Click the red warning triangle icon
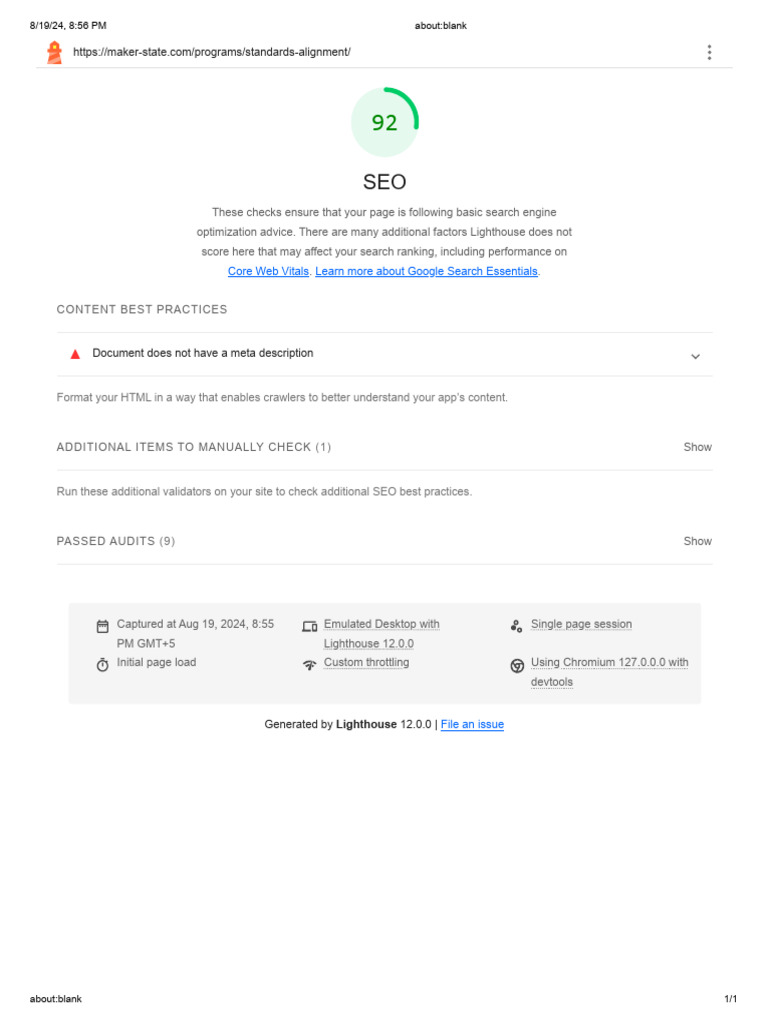This screenshot has height=1024, width=768. point(75,354)
